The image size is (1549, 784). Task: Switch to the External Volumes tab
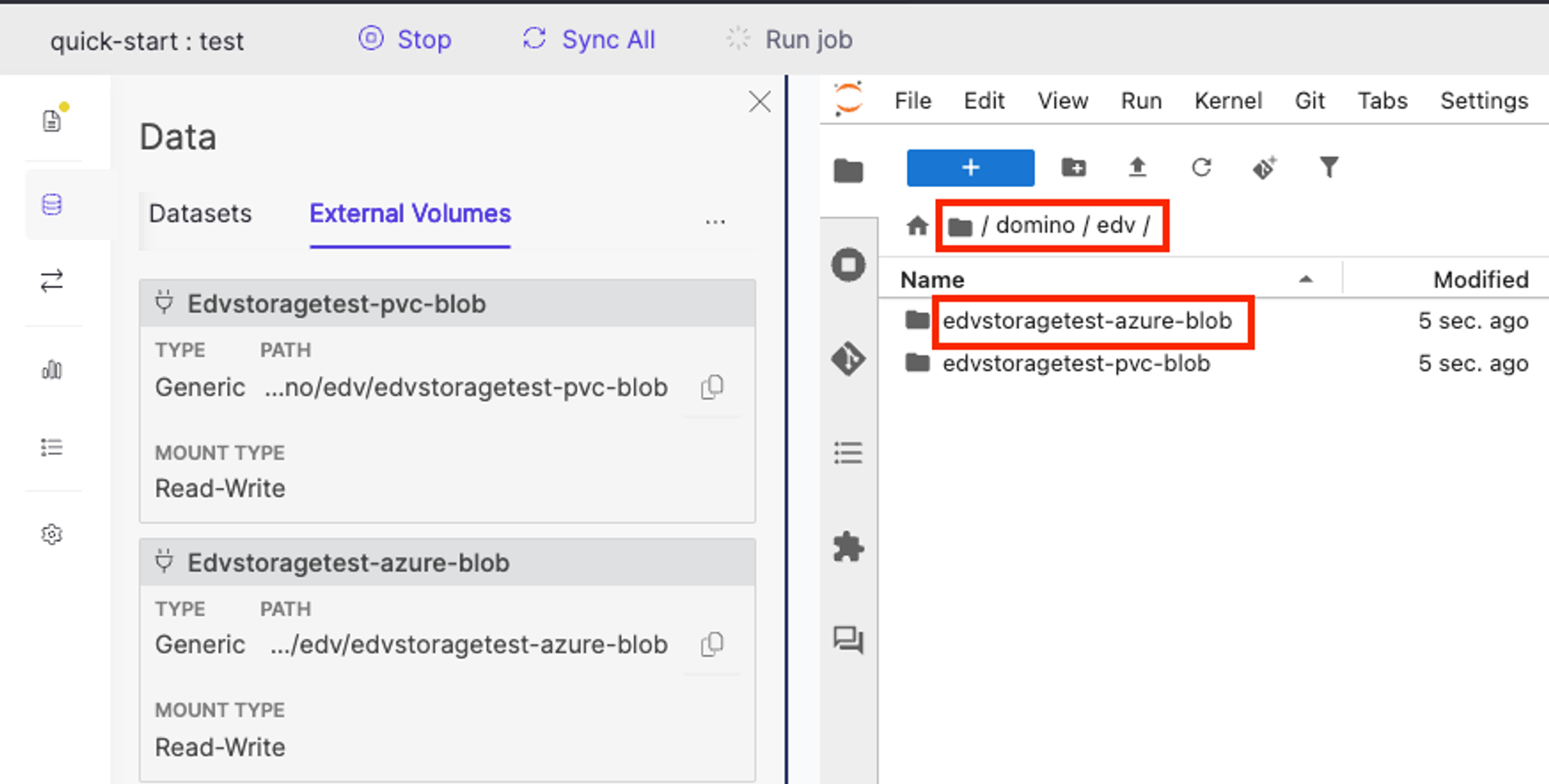(x=410, y=214)
